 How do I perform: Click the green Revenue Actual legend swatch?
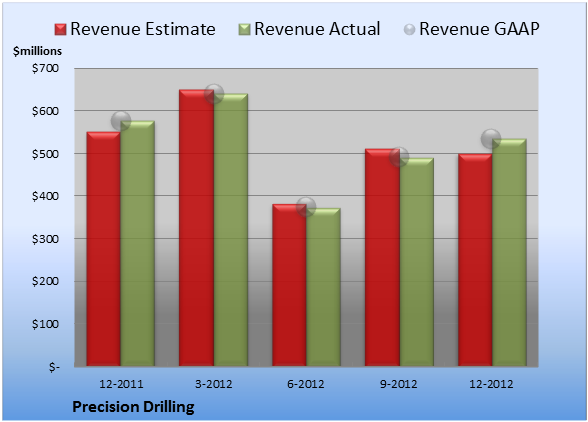click(x=244, y=30)
